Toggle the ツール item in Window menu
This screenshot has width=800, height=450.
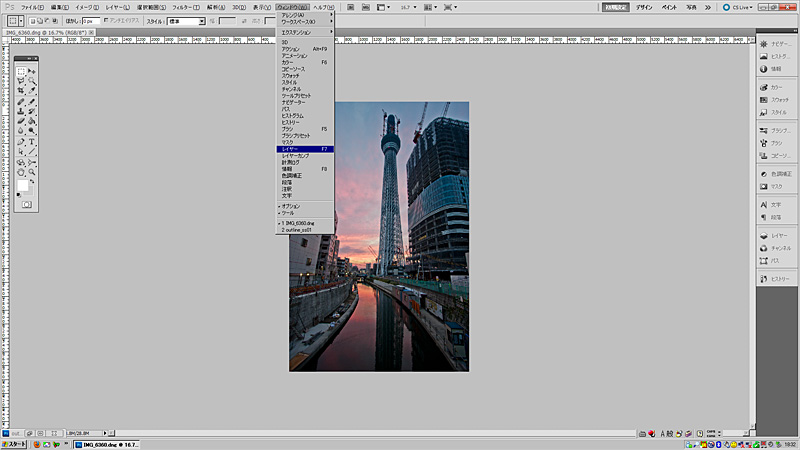[305, 213]
